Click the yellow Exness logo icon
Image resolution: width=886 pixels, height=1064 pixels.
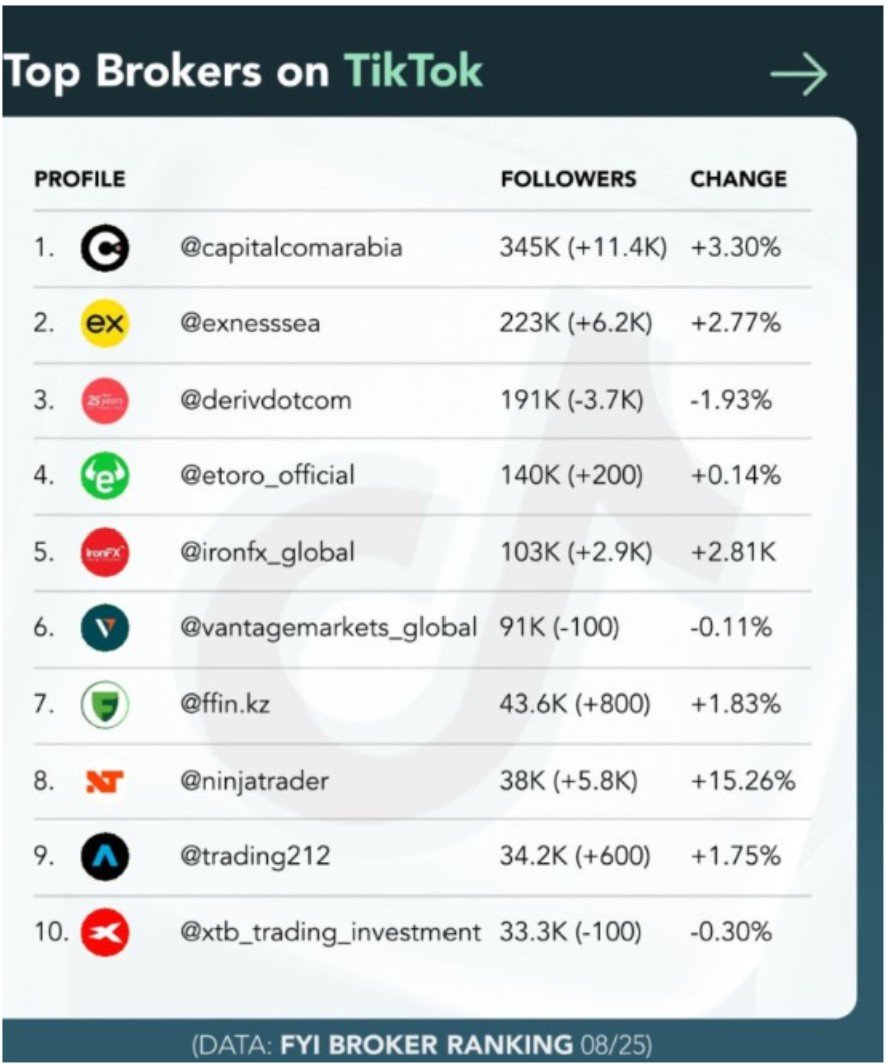pos(104,324)
